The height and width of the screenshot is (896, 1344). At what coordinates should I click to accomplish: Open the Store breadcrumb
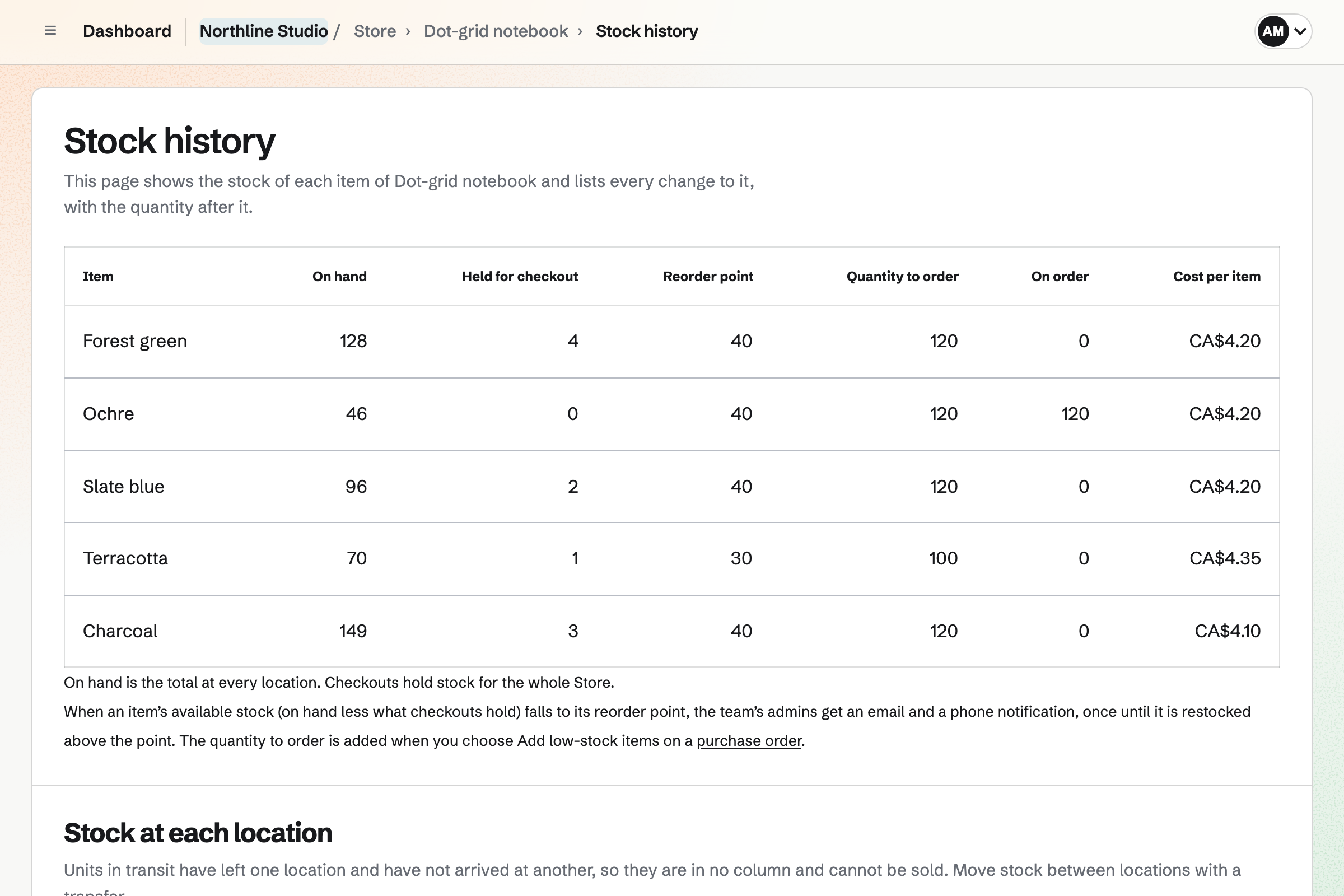[x=375, y=31]
